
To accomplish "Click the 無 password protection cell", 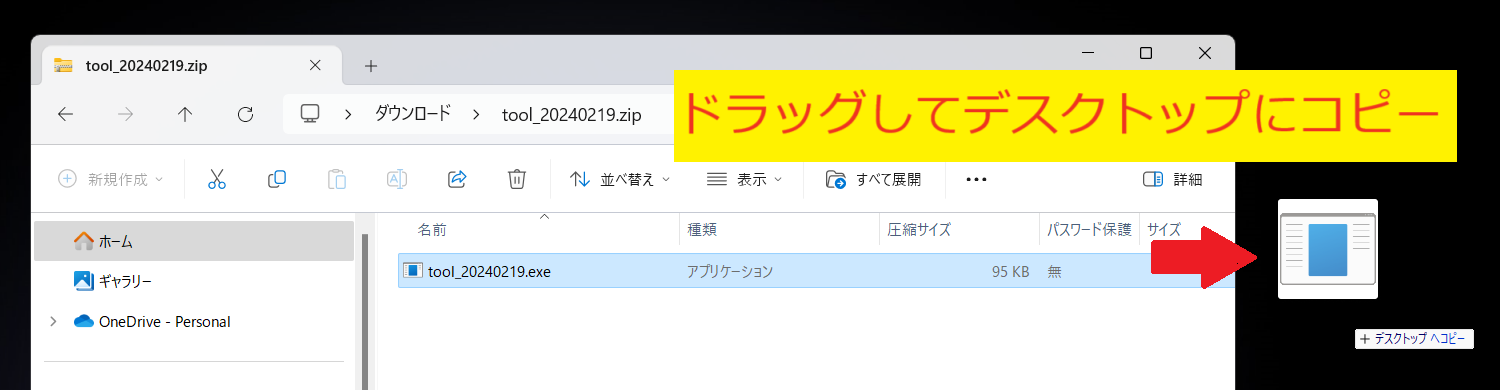I will 1054,271.
